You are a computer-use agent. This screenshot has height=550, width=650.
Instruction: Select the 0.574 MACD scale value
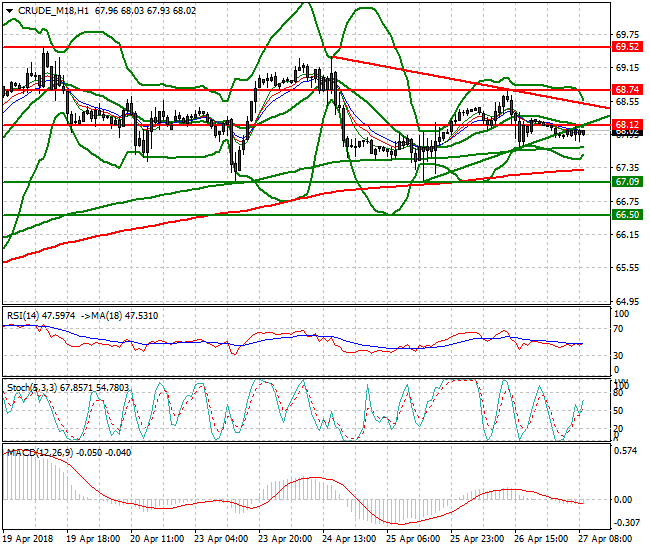(626, 451)
